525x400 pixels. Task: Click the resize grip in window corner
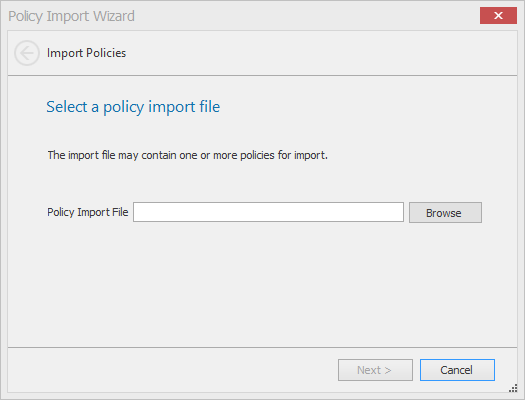tap(513, 388)
